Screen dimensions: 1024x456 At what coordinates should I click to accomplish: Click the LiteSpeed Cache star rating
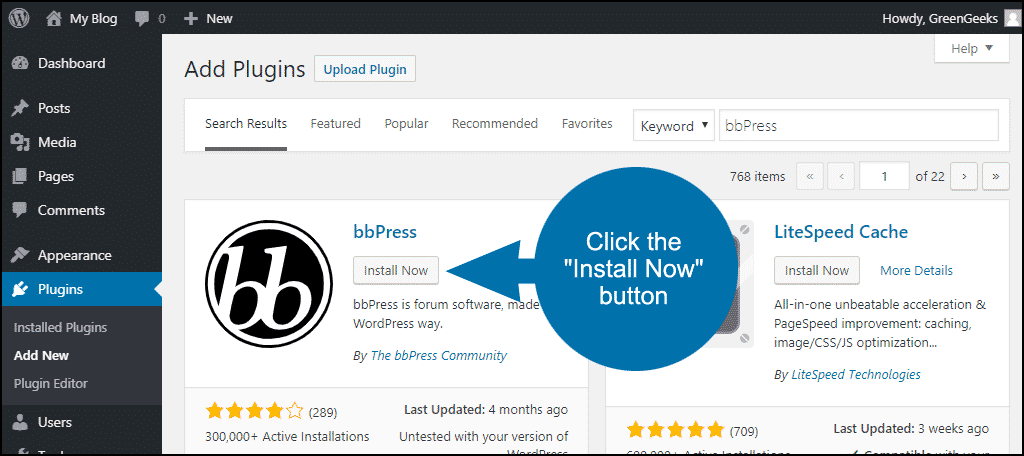675,431
